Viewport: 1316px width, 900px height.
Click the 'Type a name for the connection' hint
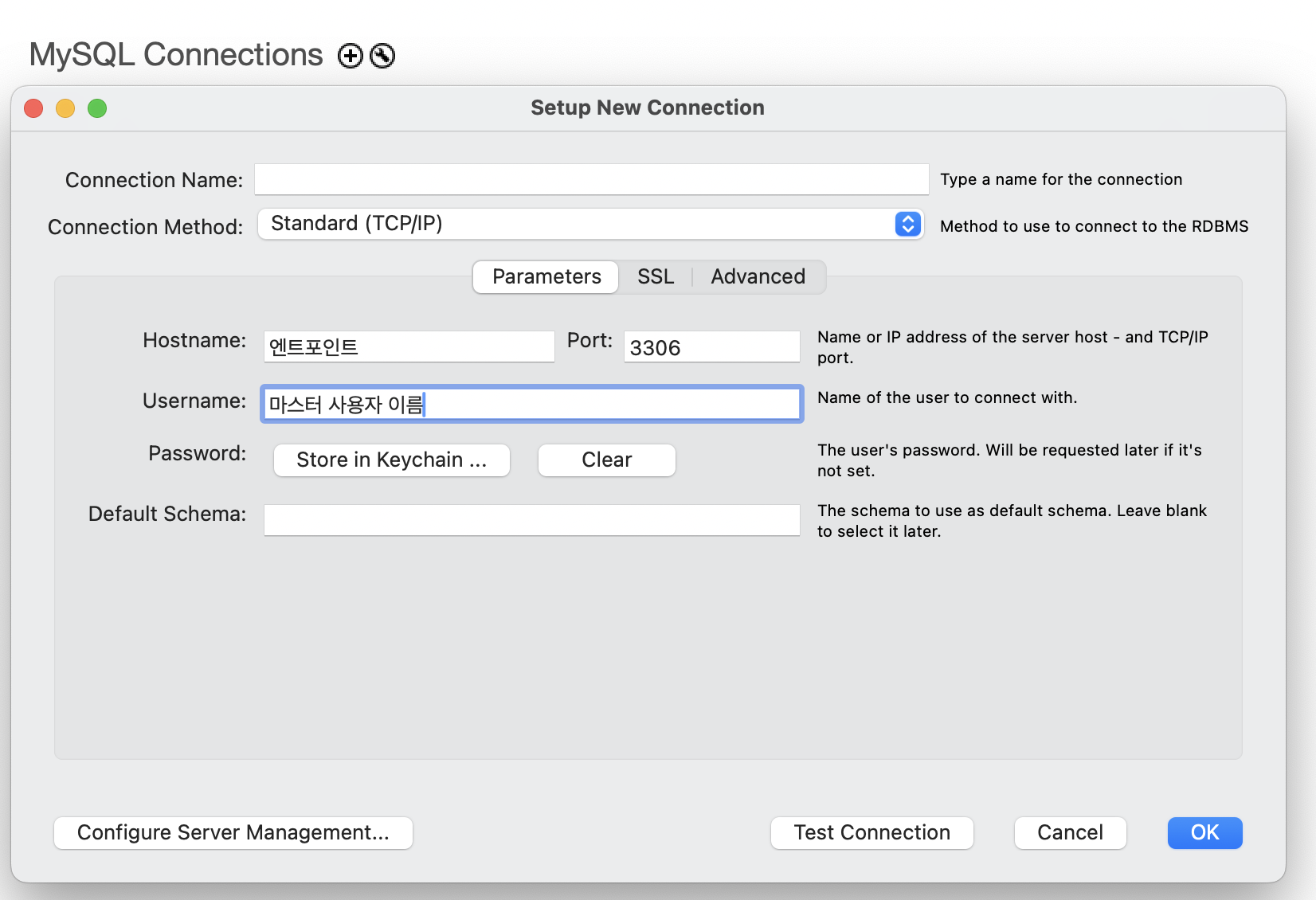[x=1061, y=179]
